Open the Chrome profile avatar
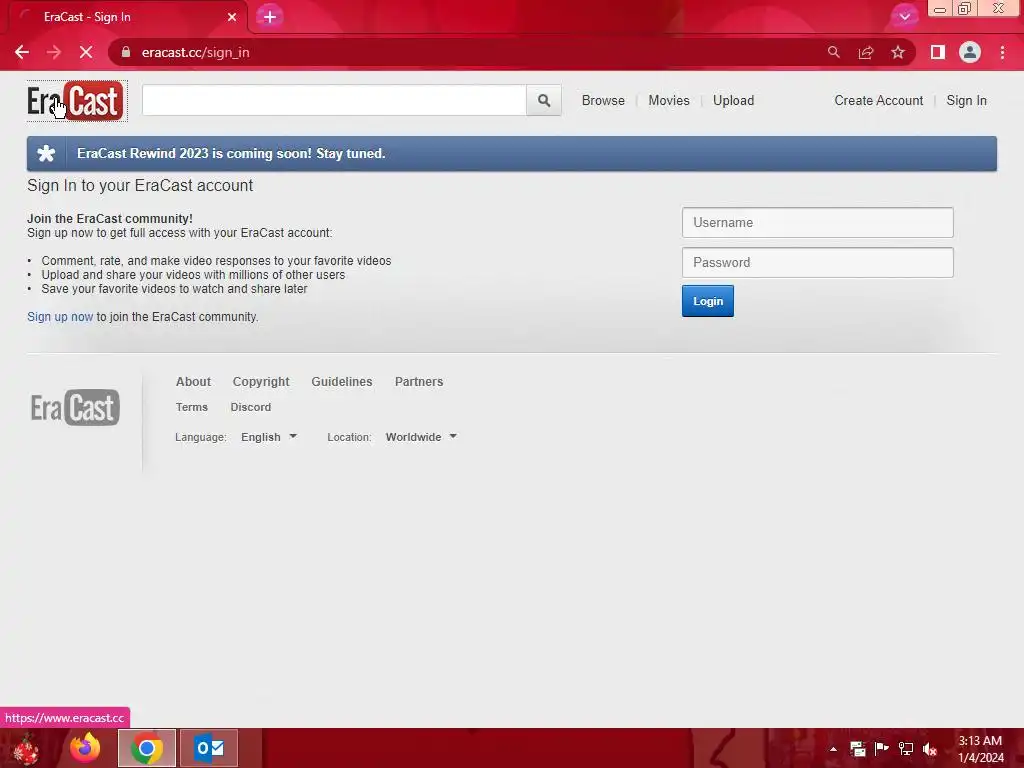The width and height of the screenshot is (1024, 768). [x=970, y=52]
